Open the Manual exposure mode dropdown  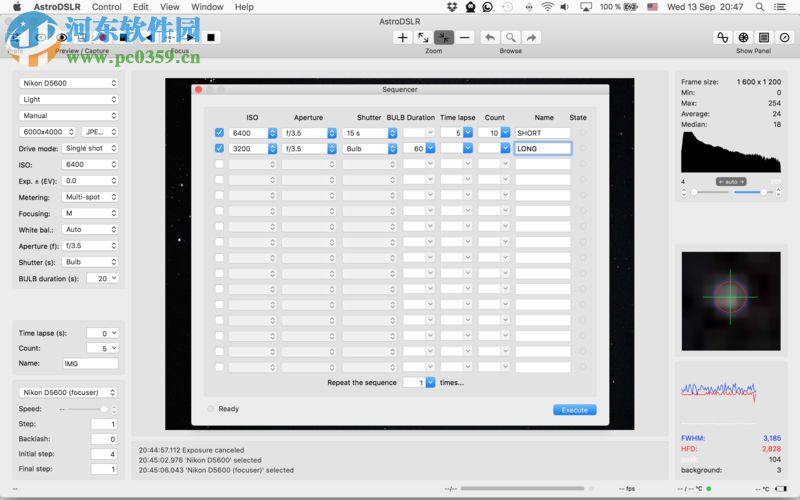pos(68,116)
